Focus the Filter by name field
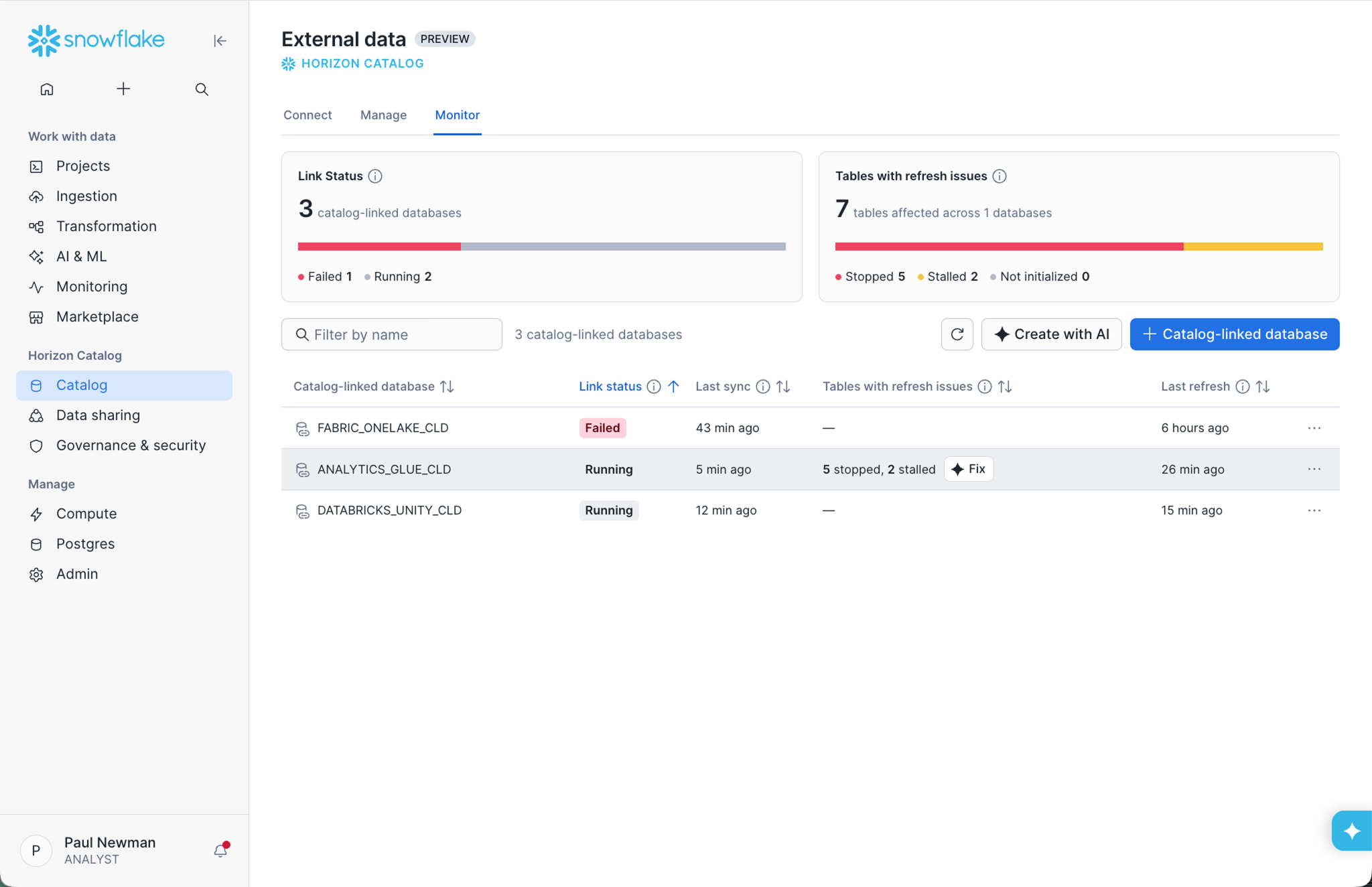This screenshot has height=887, width=1372. 392,334
